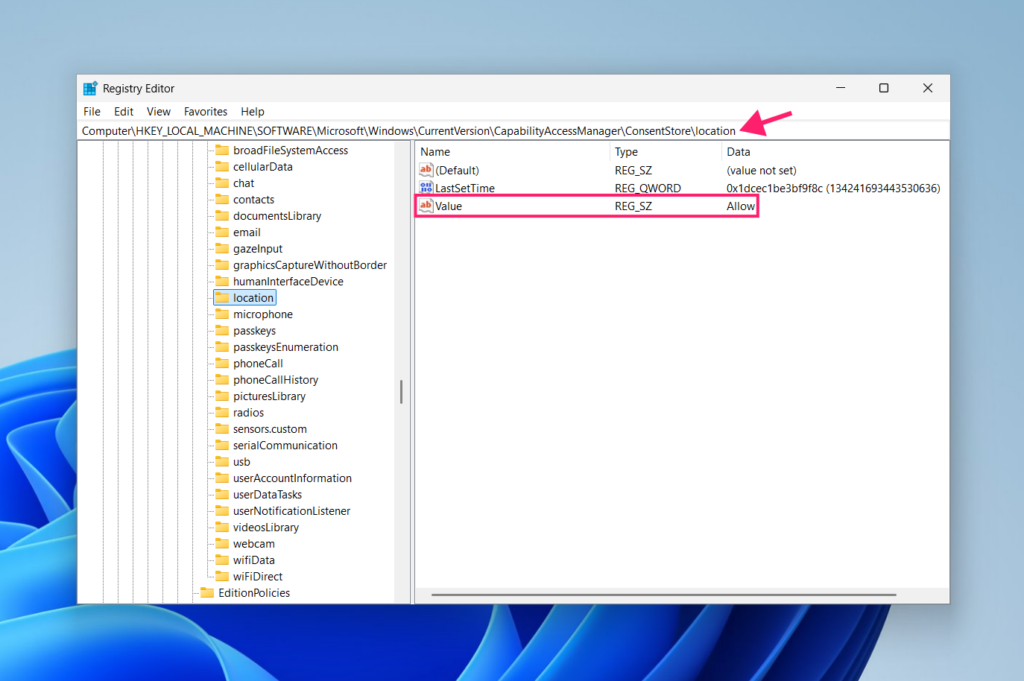The width and height of the screenshot is (1024, 681).
Task: Open the Edit menu
Action: 123,112
